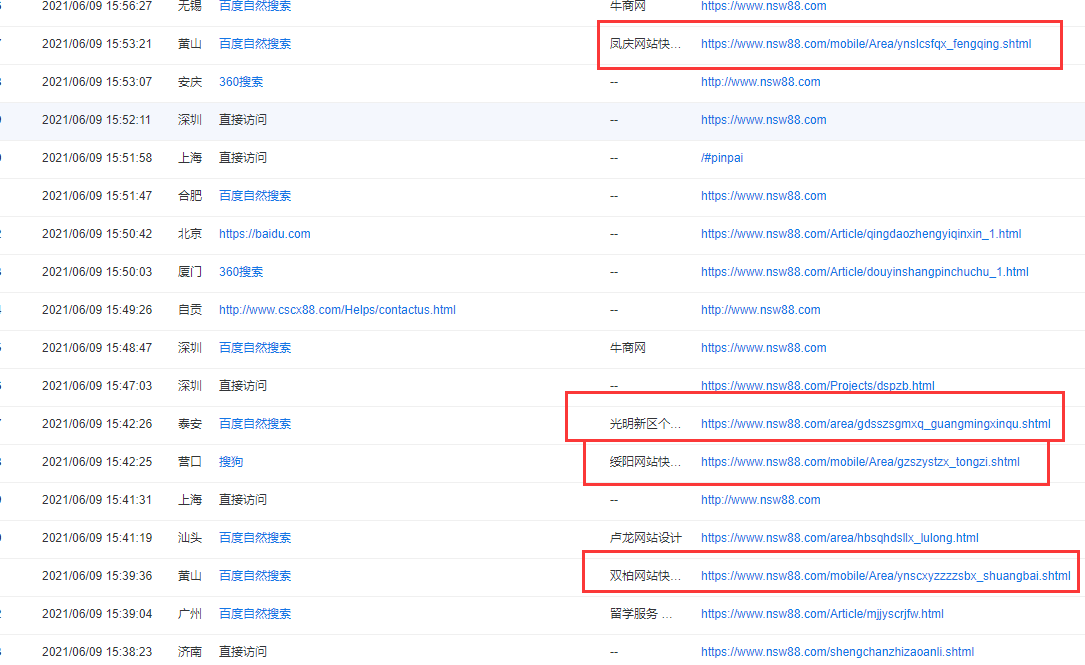Open the guangmingxinqu area link for 泰安
Image resolution: width=1085 pixels, height=665 pixels.
click(876, 423)
